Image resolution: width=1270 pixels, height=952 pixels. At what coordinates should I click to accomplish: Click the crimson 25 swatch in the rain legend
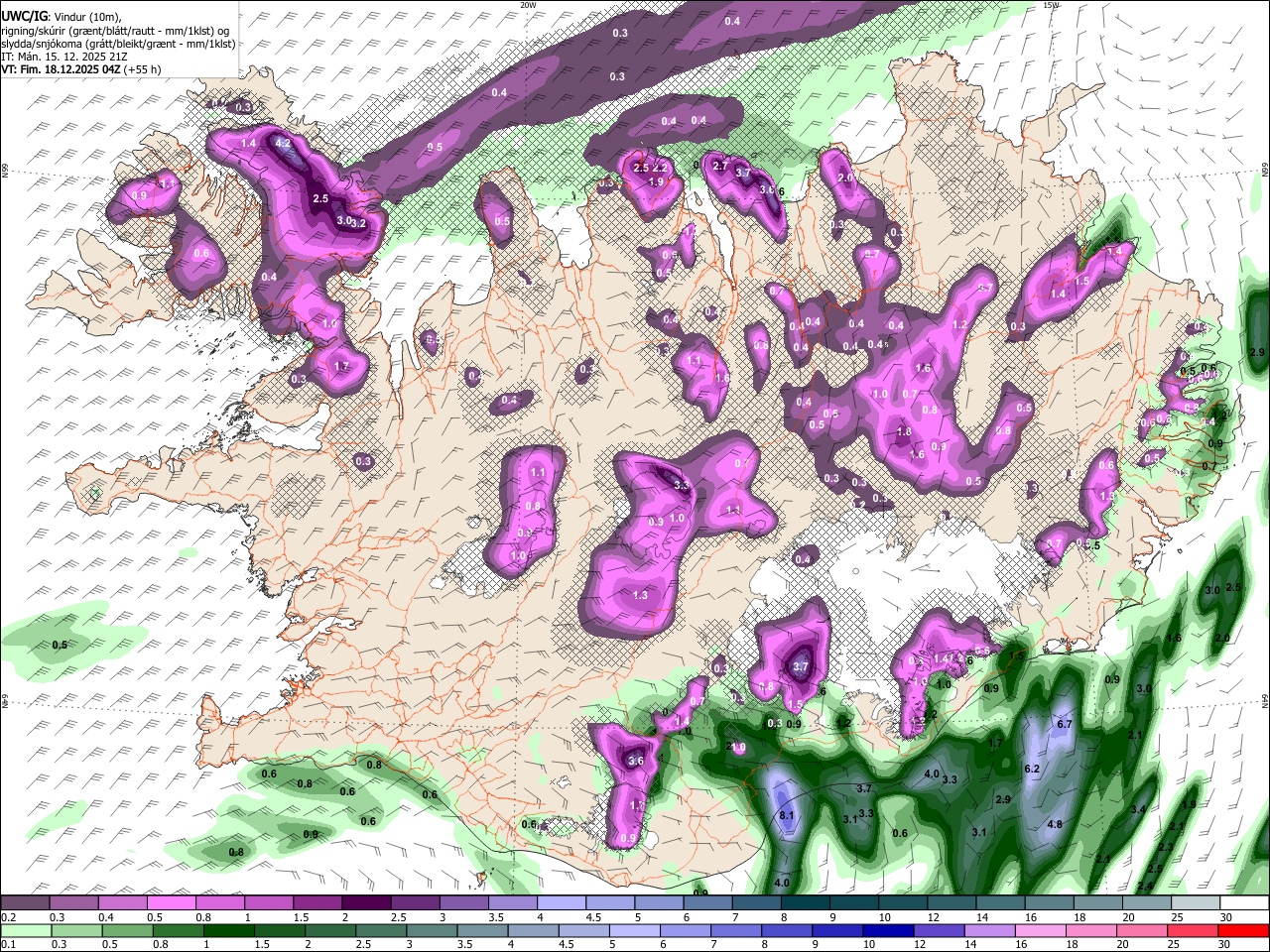pyautogui.click(x=1195, y=930)
